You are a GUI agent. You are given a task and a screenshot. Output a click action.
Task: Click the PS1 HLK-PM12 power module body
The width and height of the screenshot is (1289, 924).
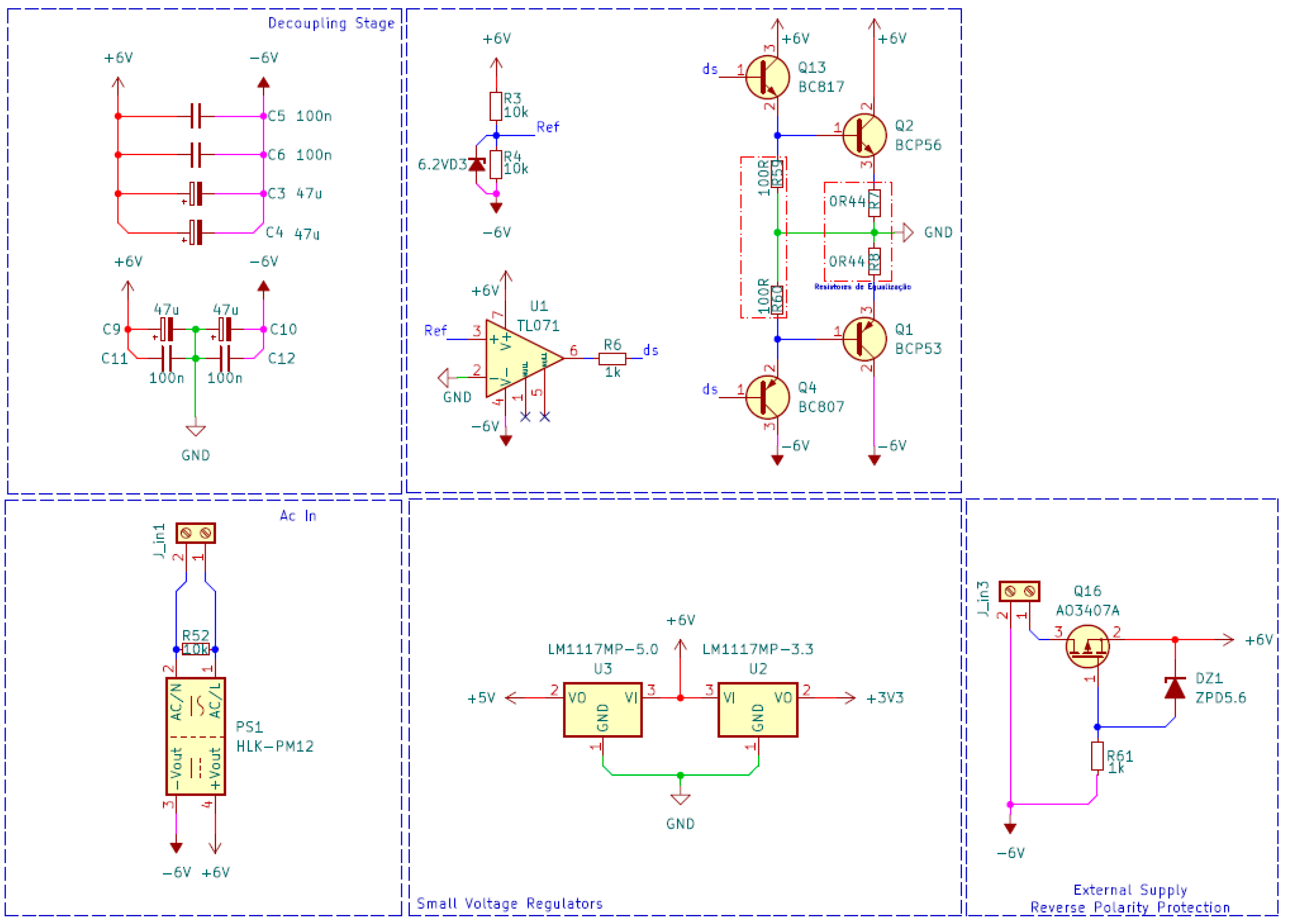click(x=195, y=736)
